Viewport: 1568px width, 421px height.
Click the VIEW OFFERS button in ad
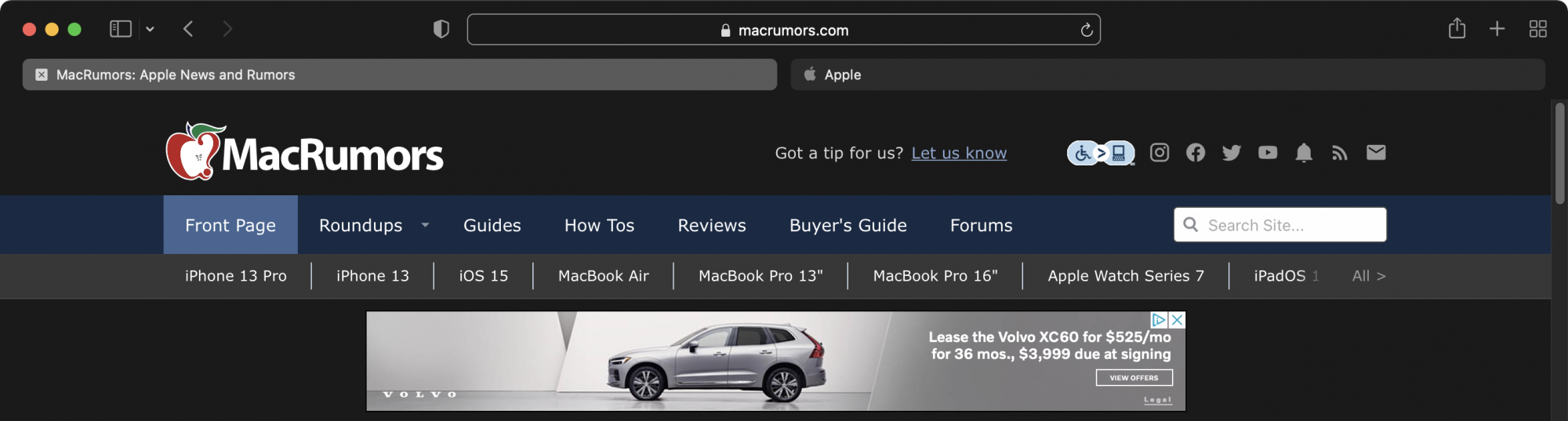[x=1134, y=378]
